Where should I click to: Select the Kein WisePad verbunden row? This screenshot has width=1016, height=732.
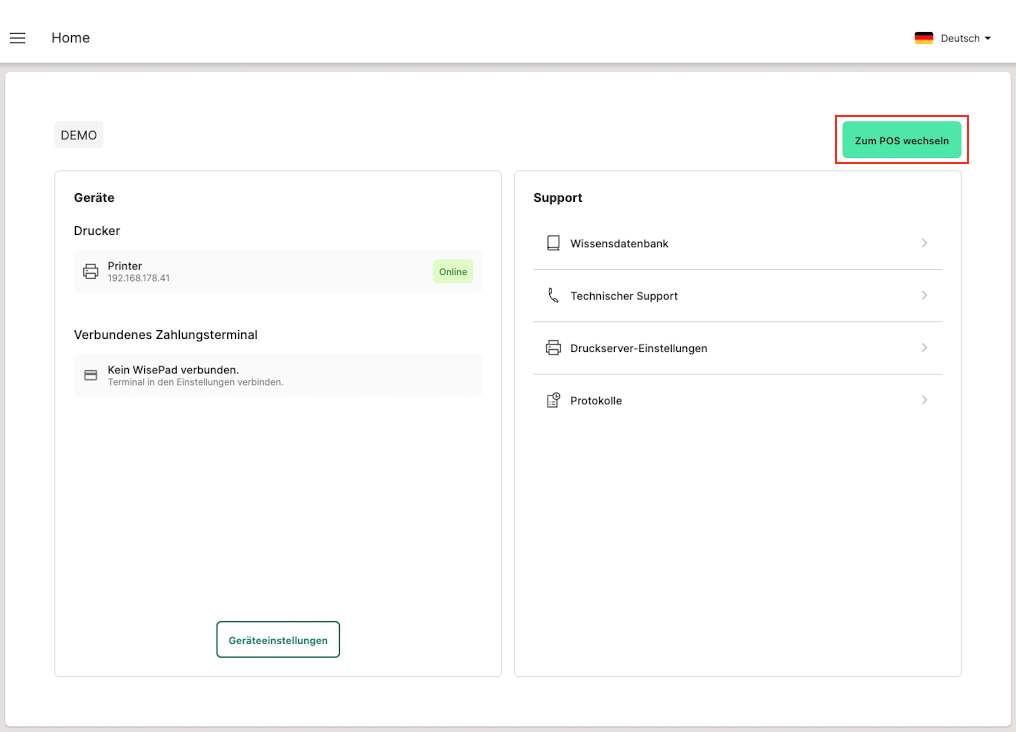pyautogui.click(x=278, y=375)
